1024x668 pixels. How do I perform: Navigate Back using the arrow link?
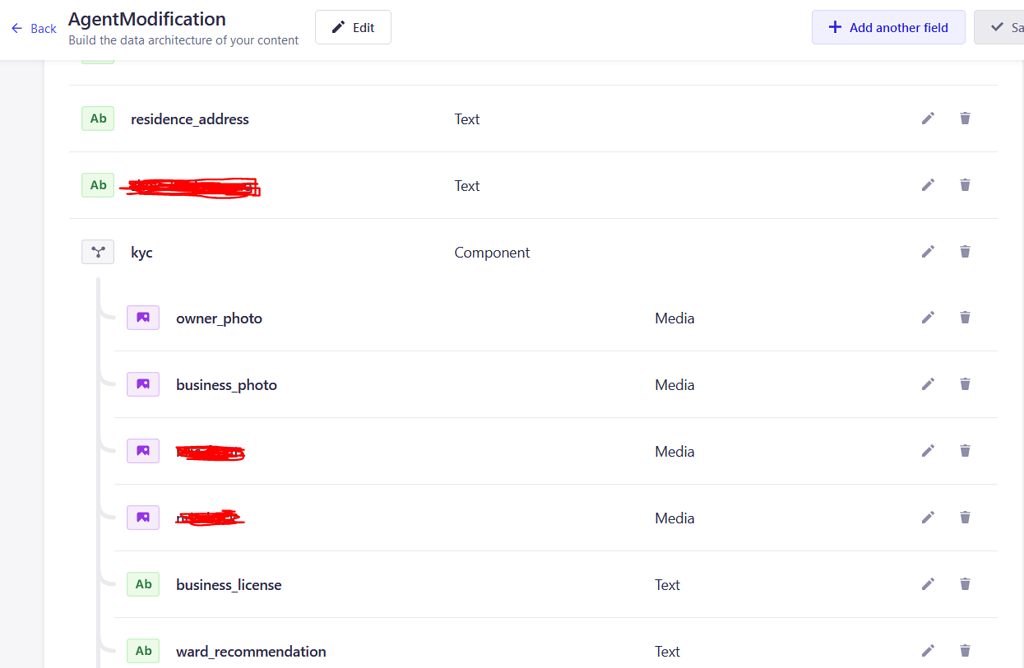(x=32, y=29)
